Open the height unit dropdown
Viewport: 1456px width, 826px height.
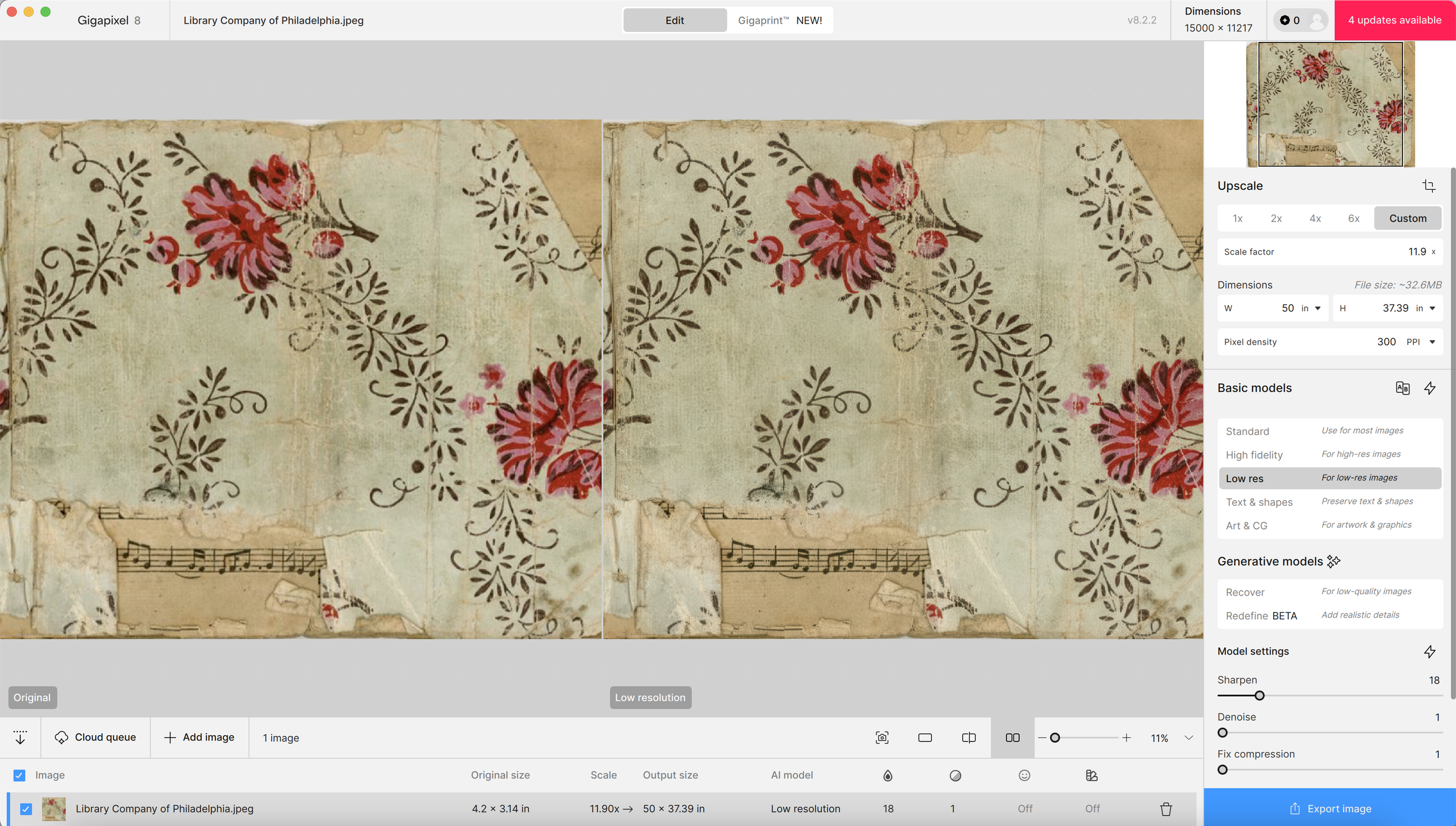1426,309
